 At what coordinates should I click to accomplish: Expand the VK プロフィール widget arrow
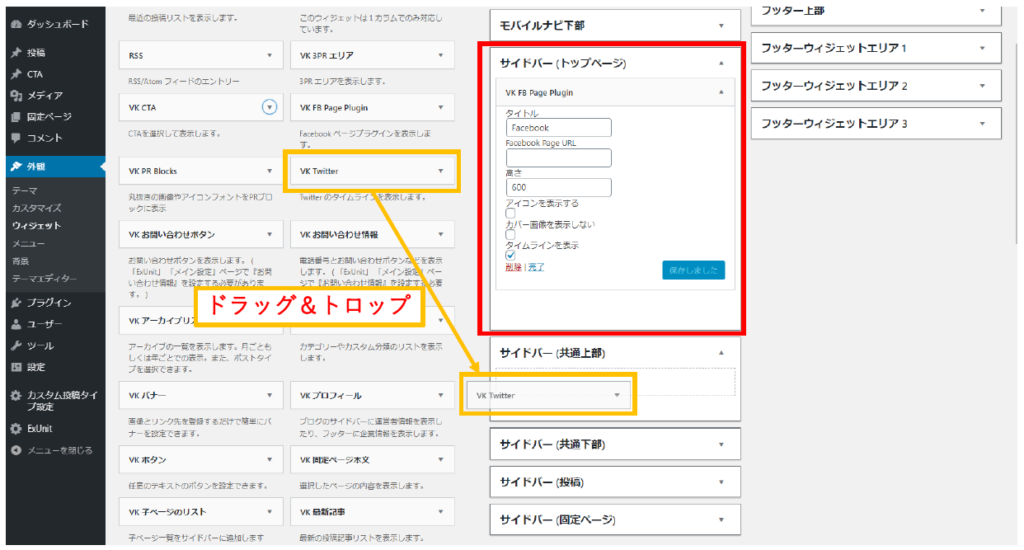441,395
